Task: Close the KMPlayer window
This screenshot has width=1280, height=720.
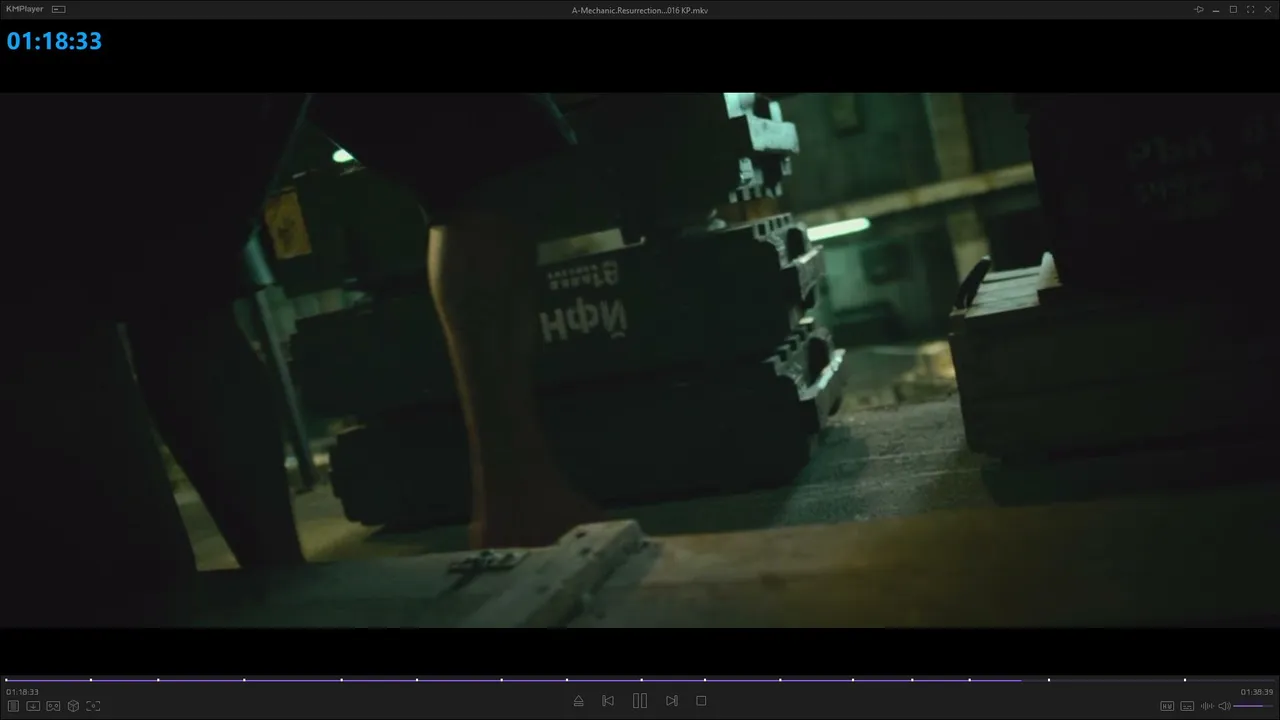Action: pyautogui.click(x=1267, y=9)
